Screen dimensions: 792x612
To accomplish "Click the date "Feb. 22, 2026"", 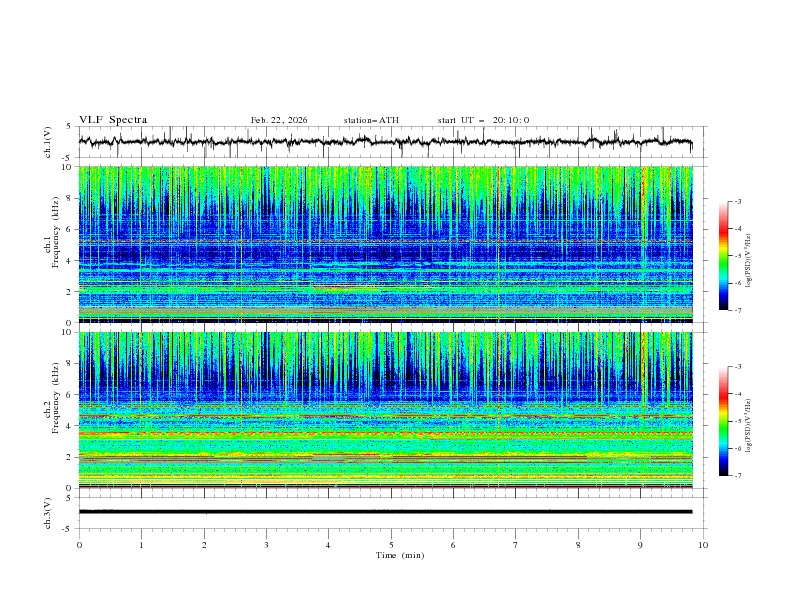I will tap(279, 120).
